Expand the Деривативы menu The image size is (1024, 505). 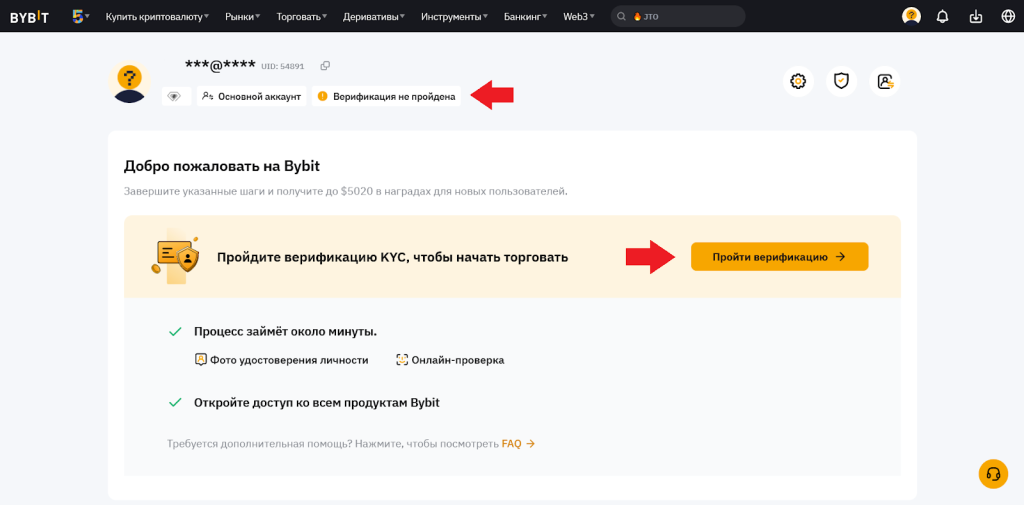(x=375, y=16)
